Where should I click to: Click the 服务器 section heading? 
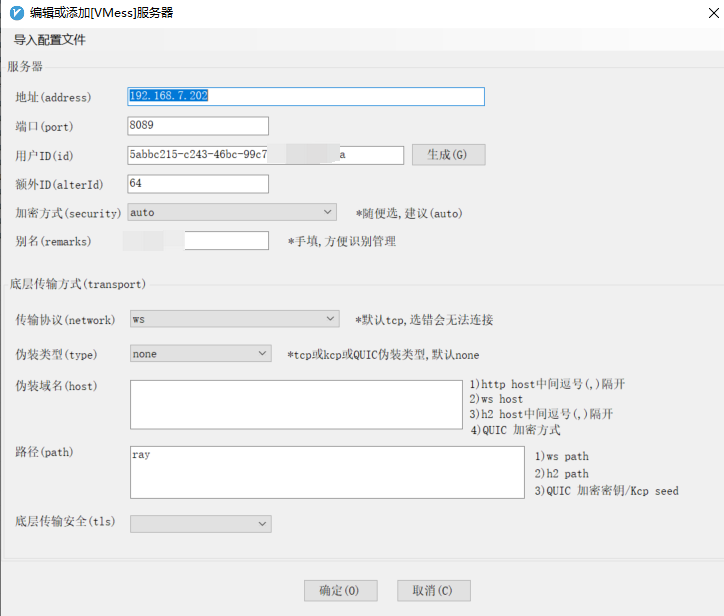25,66
